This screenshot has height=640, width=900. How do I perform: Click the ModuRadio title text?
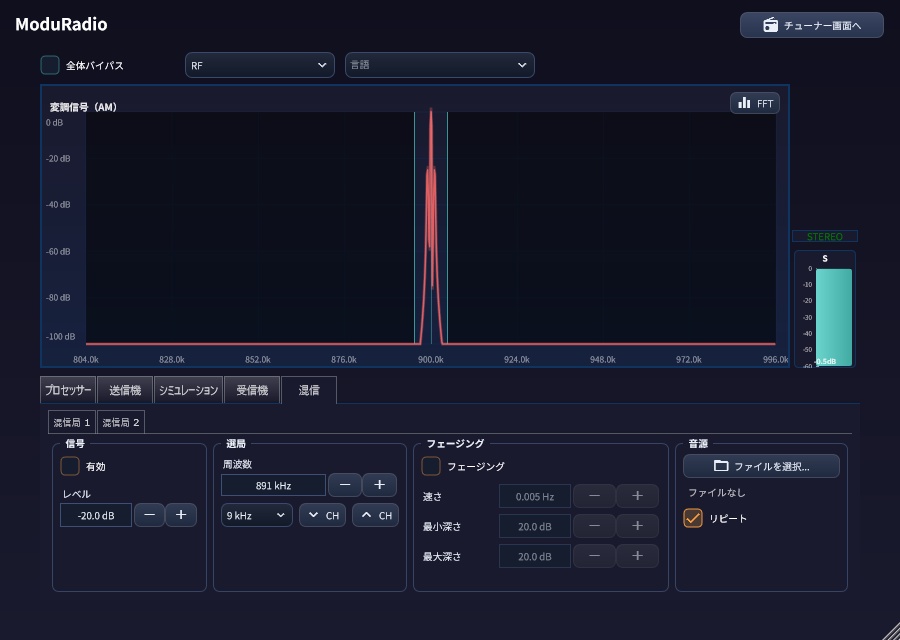(x=61, y=24)
